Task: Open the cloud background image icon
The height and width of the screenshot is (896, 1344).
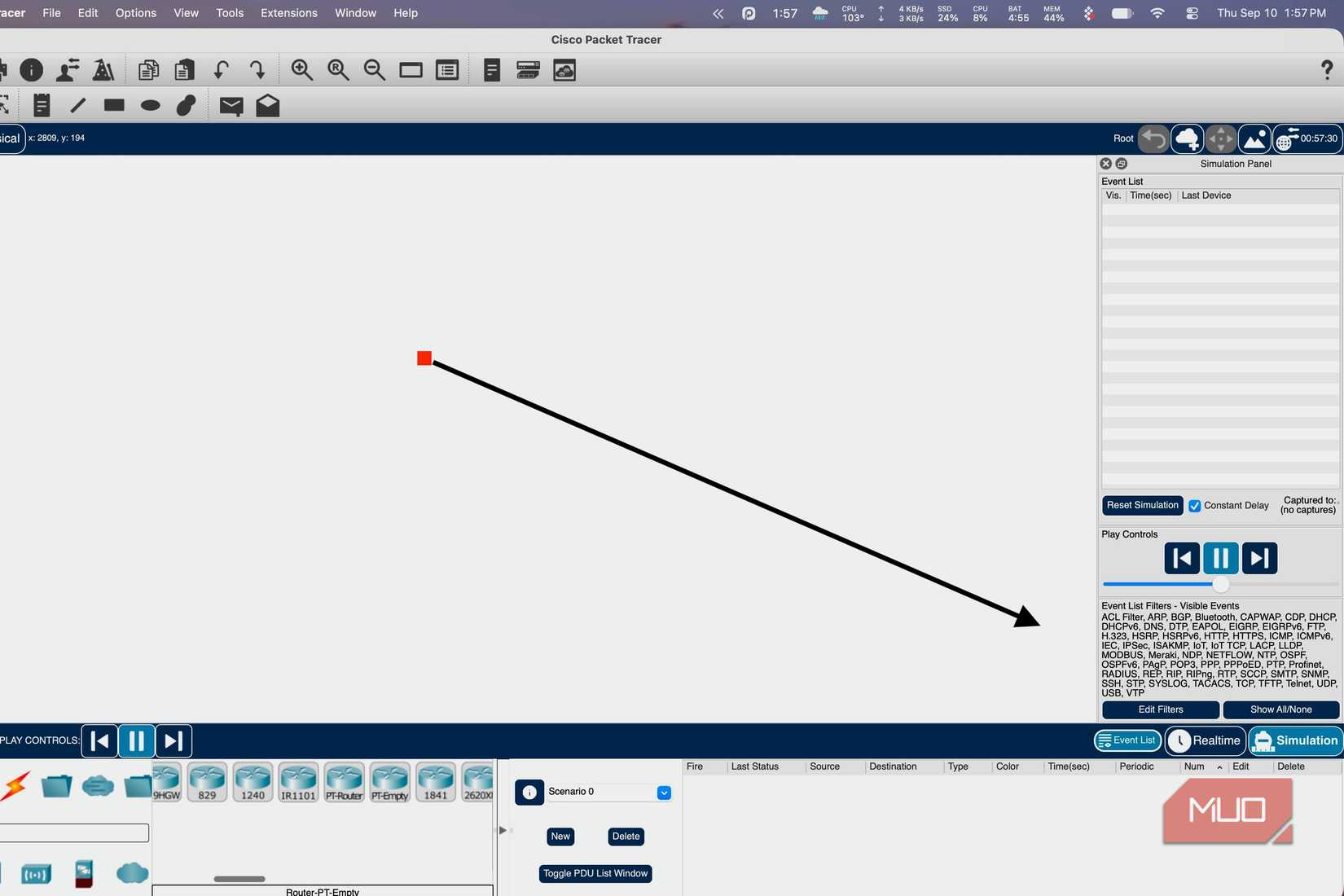Action: (564, 70)
